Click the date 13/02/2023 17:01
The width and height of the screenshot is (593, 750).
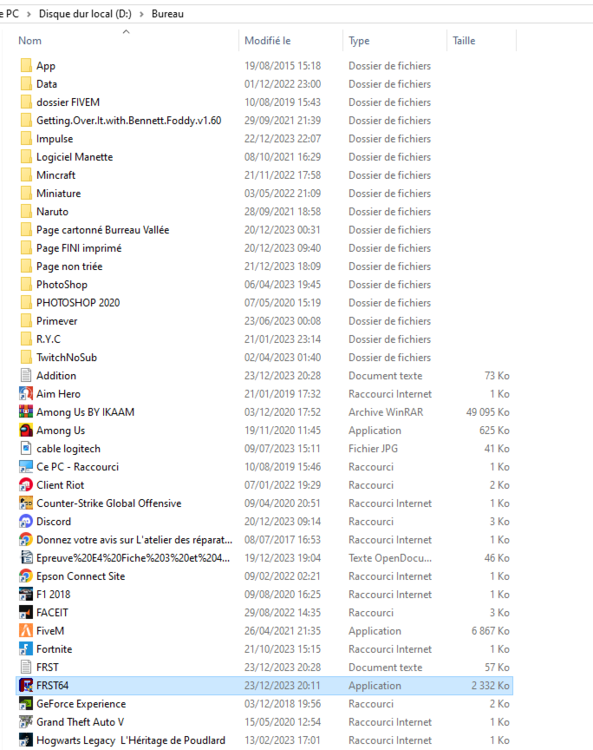click(282, 740)
